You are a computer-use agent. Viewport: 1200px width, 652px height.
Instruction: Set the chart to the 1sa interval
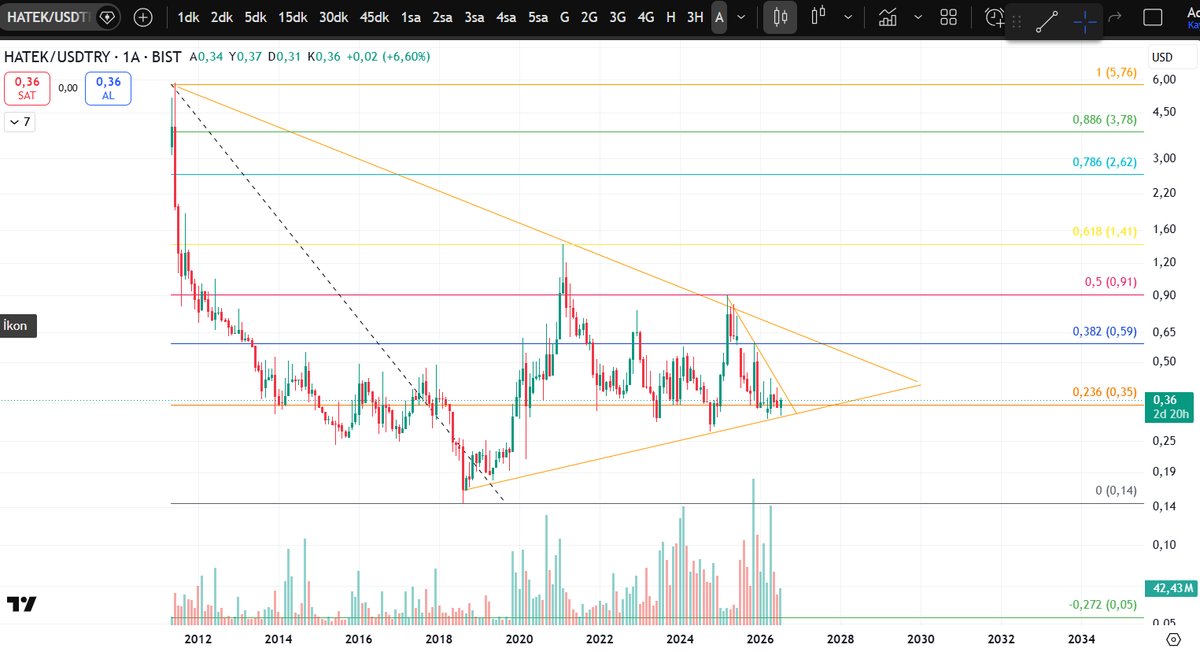pyautogui.click(x=410, y=17)
